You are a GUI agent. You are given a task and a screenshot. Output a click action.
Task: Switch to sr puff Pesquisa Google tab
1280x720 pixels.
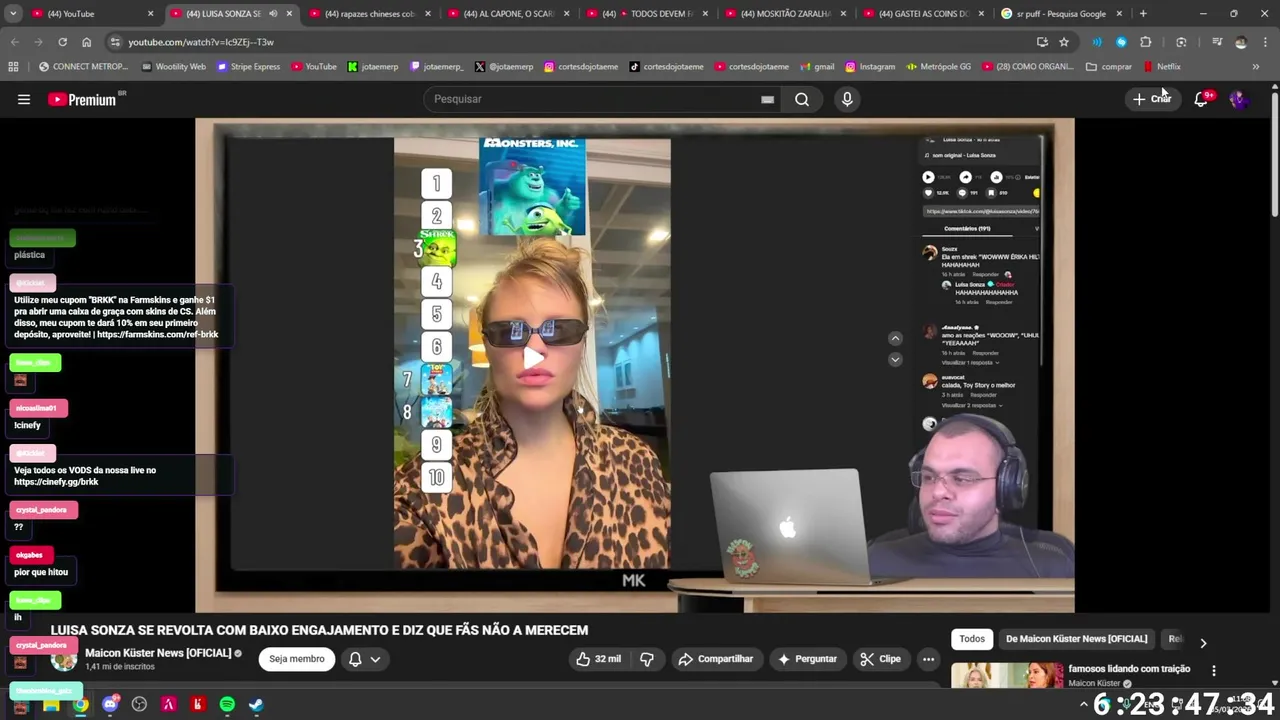pyautogui.click(x=1060, y=14)
